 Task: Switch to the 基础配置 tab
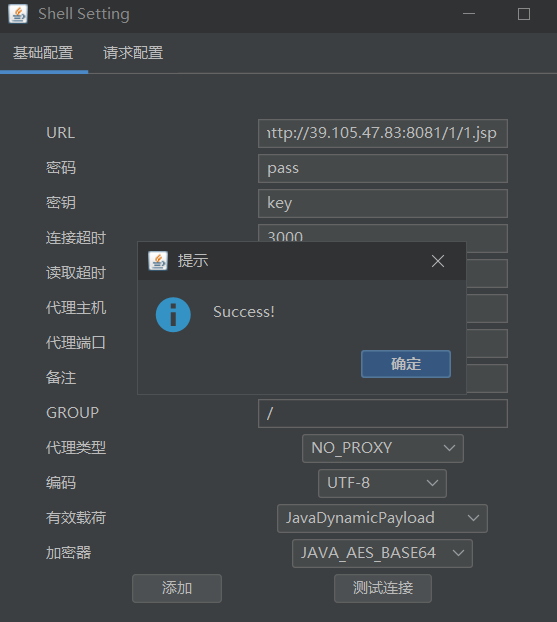tap(43, 53)
